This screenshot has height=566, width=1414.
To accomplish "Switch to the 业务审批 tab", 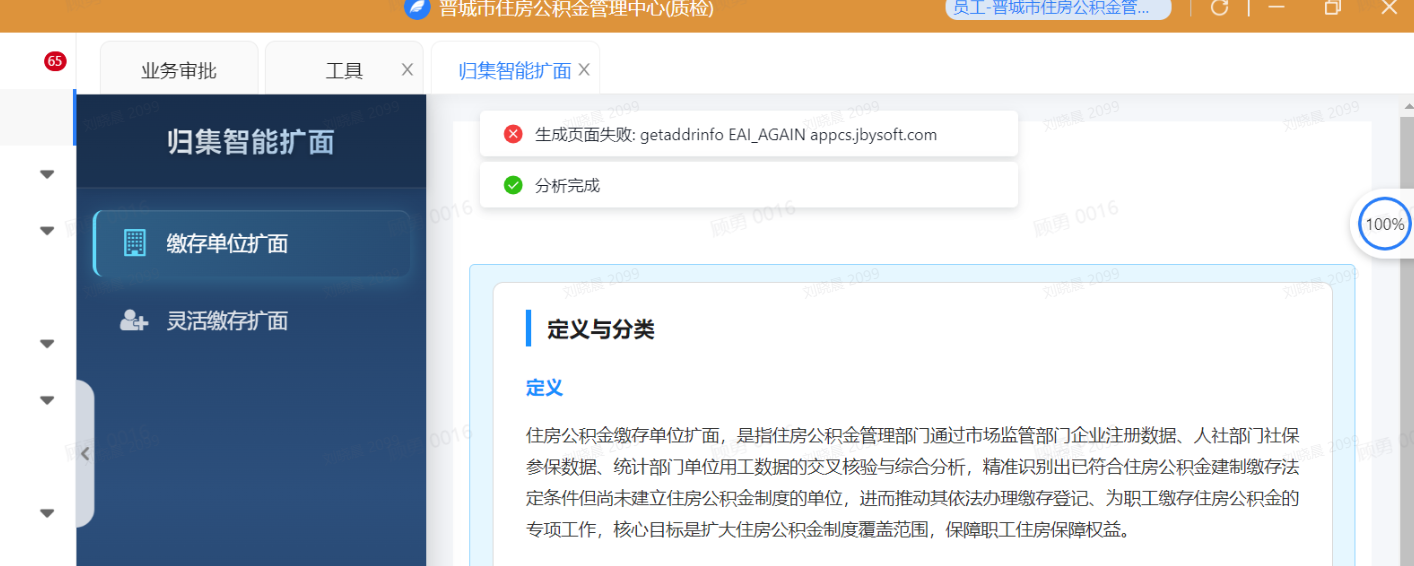I will point(179,70).
